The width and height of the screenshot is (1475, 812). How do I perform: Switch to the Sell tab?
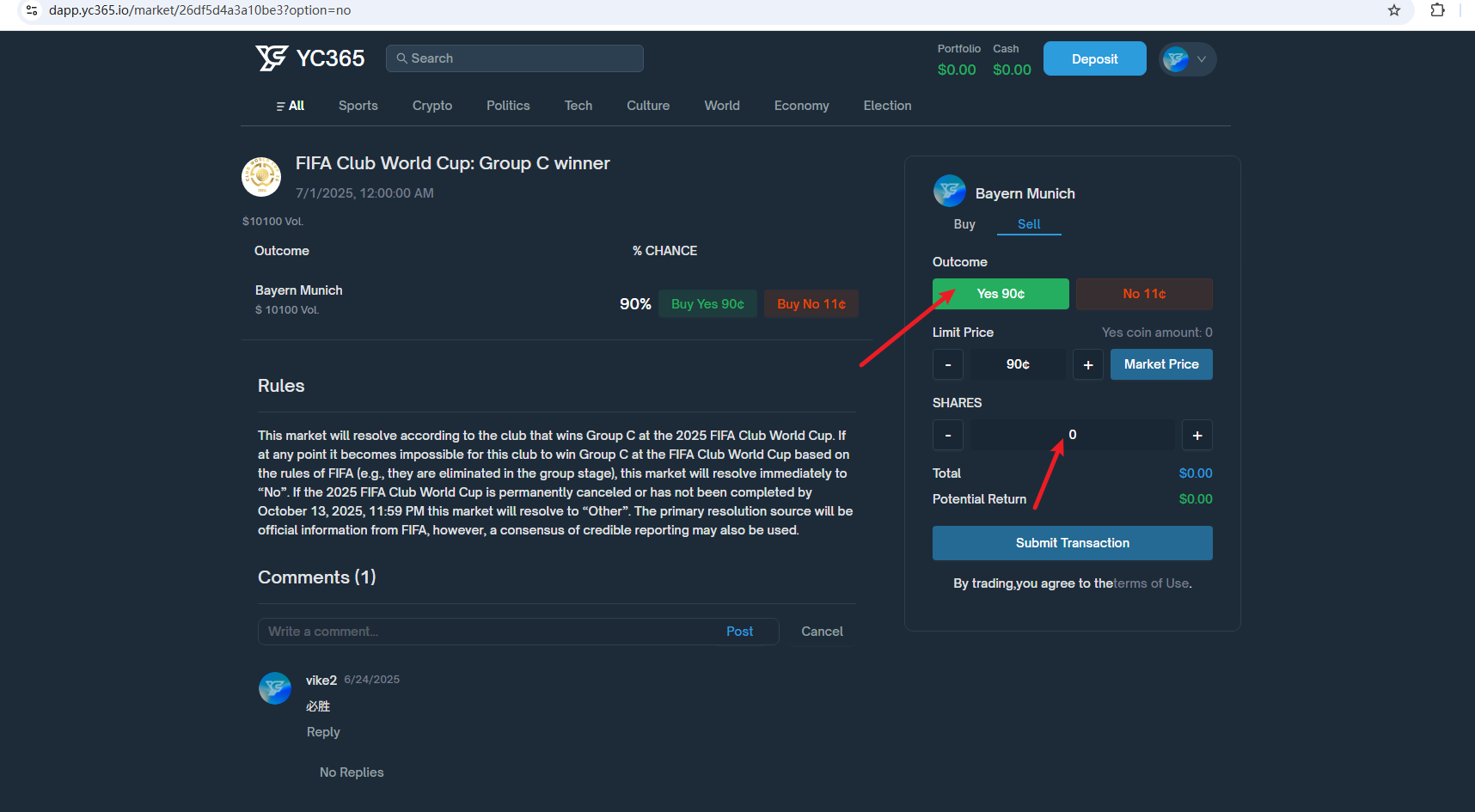click(x=1029, y=224)
